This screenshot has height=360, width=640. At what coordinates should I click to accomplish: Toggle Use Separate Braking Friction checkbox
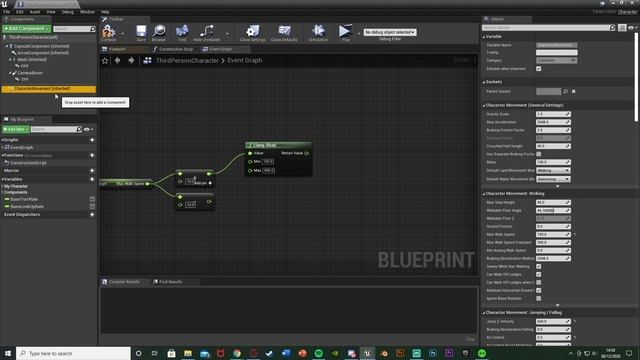tap(539, 154)
